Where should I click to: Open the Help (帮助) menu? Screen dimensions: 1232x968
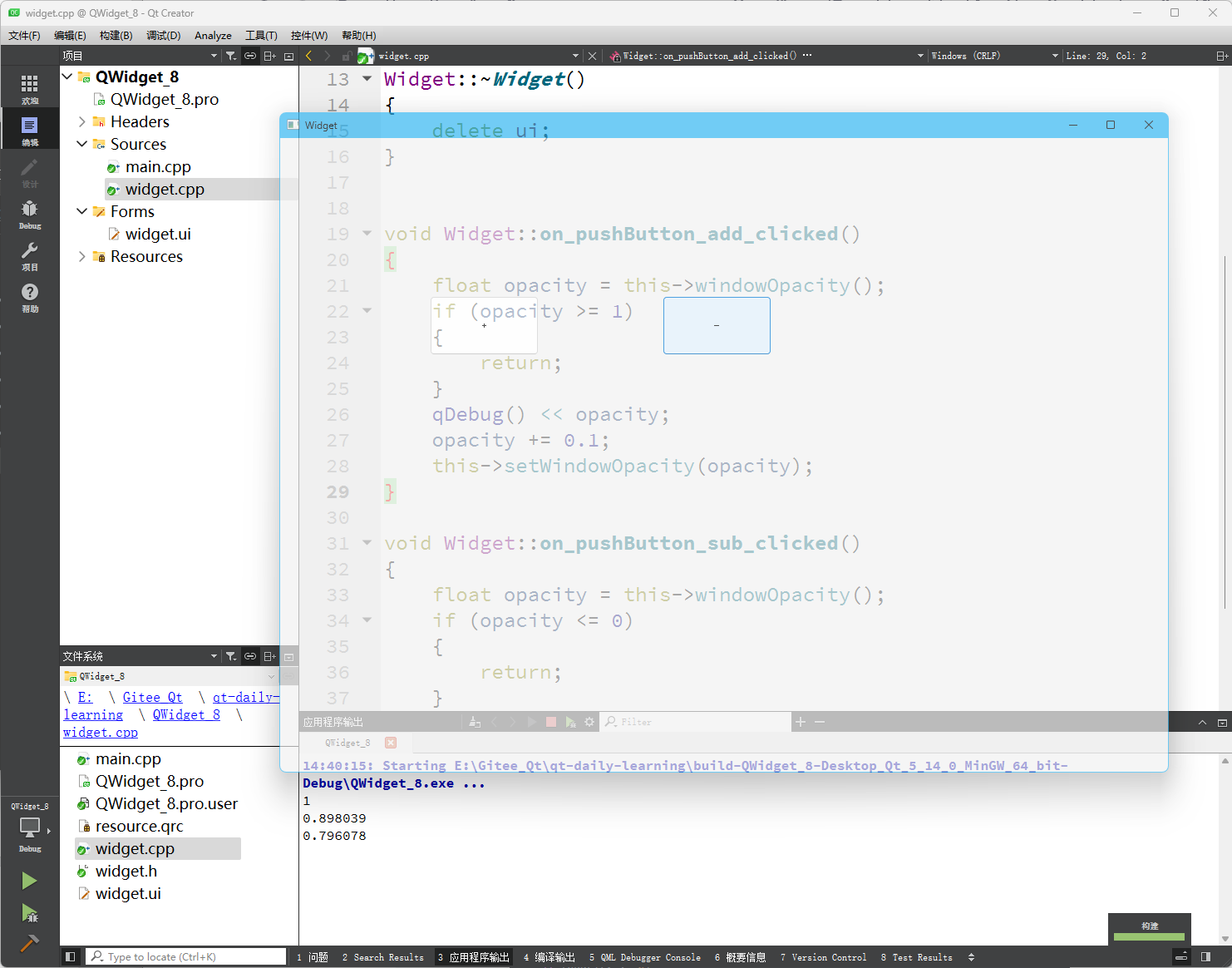click(x=358, y=35)
